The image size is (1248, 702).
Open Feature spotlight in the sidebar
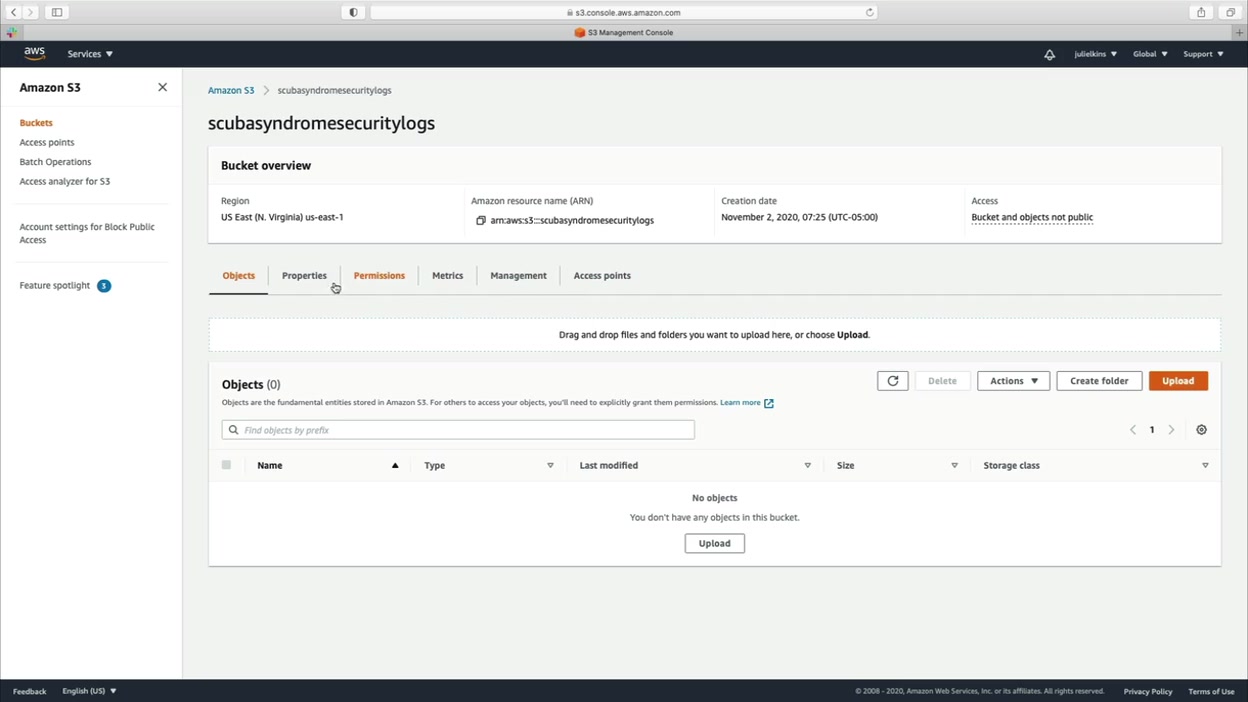[55, 286]
